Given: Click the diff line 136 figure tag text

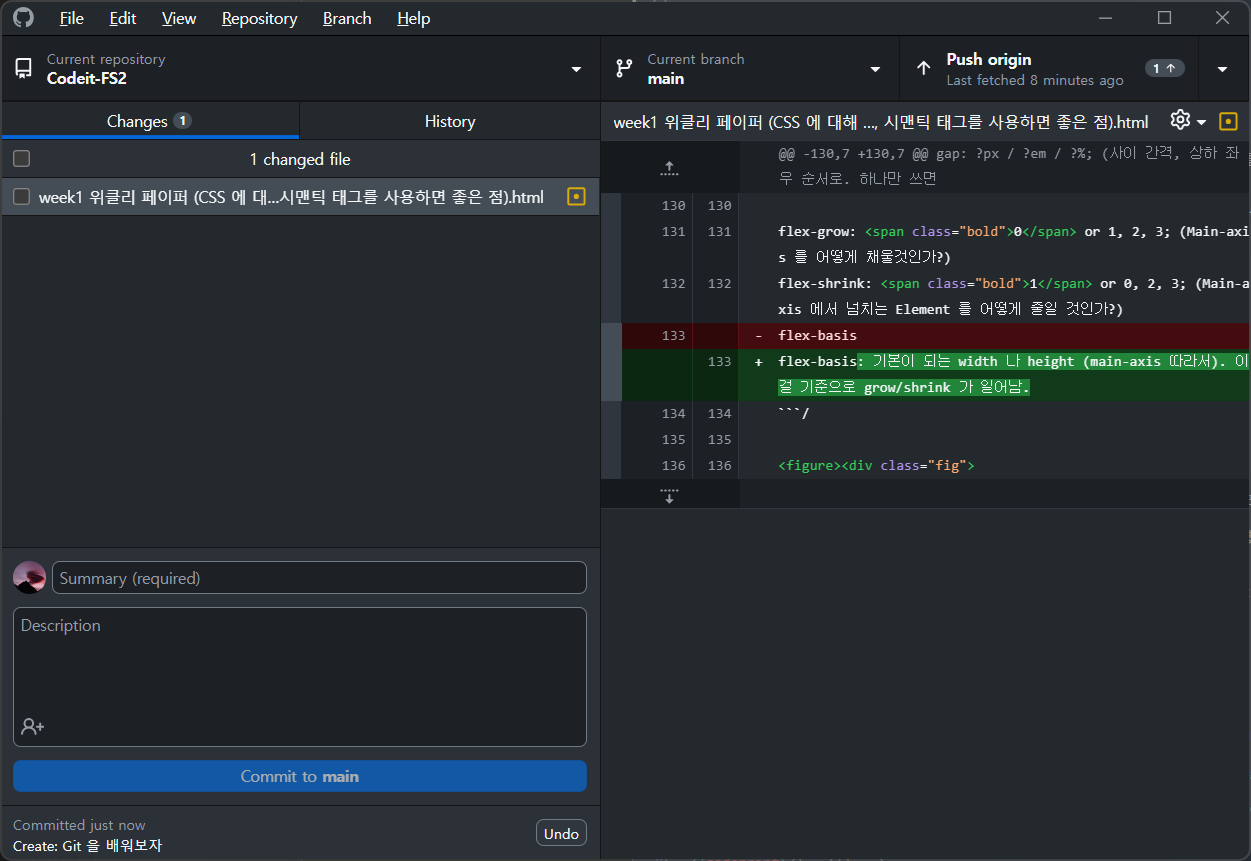Looking at the screenshot, I should click(x=876, y=465).
